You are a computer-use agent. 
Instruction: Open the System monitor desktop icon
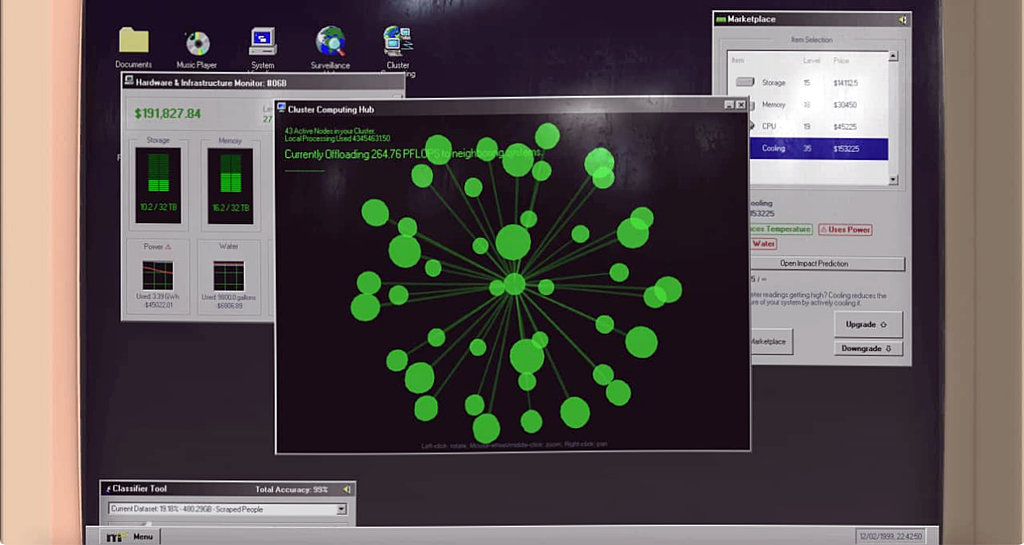tap(263, 41)
